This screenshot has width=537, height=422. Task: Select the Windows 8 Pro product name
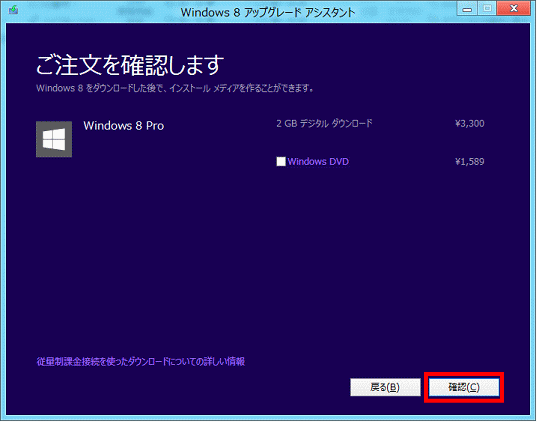[124, 126]
